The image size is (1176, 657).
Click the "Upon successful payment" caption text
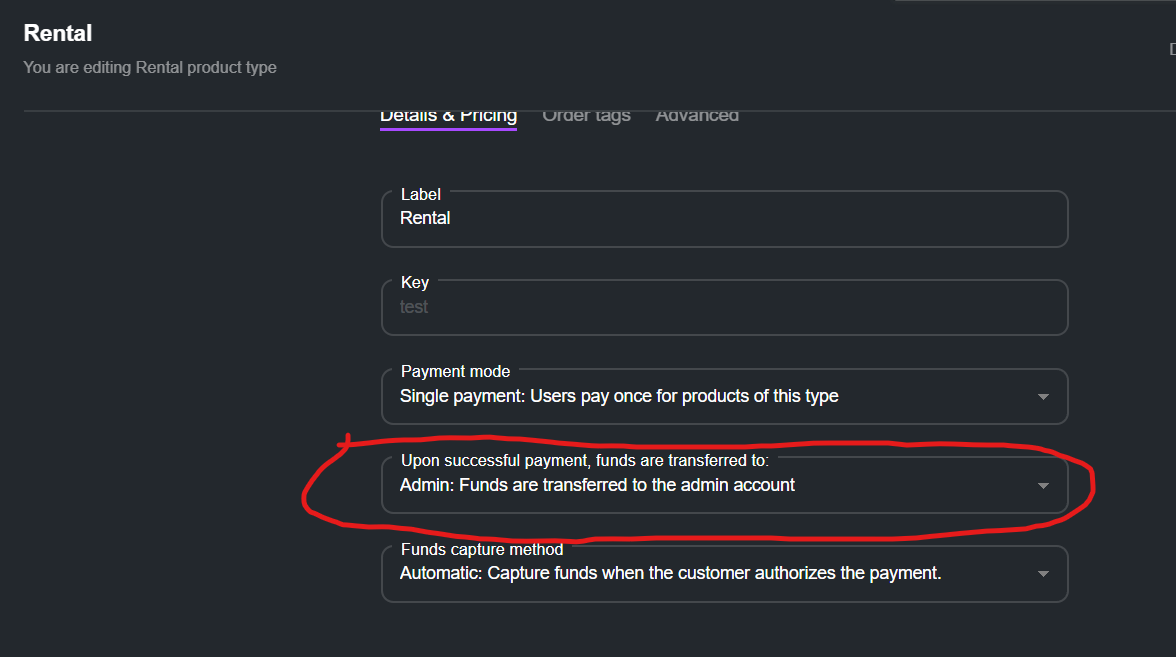tap(584, 461)
